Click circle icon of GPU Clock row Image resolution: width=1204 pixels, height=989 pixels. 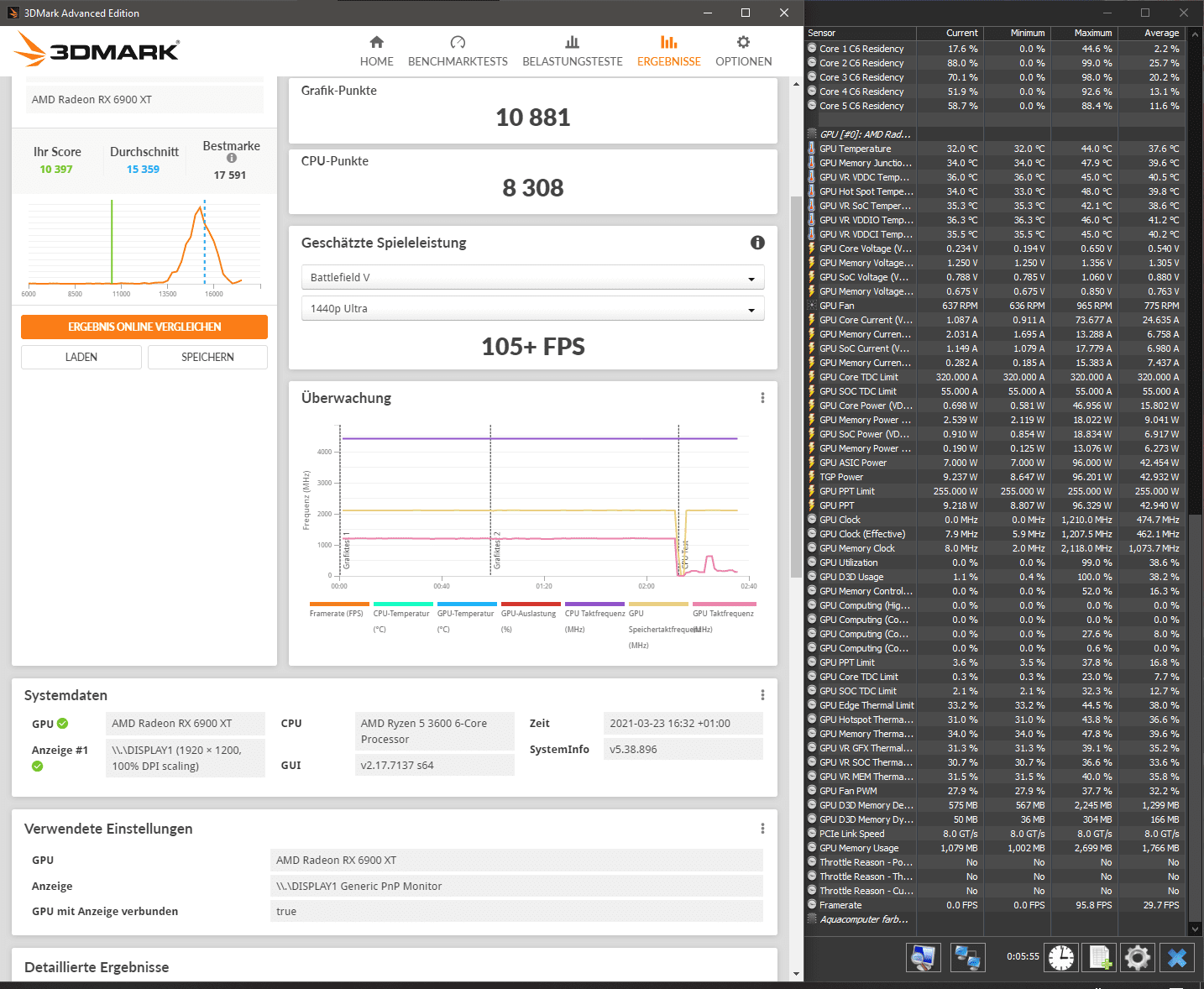pyautogui.click(x=812, y=520)
